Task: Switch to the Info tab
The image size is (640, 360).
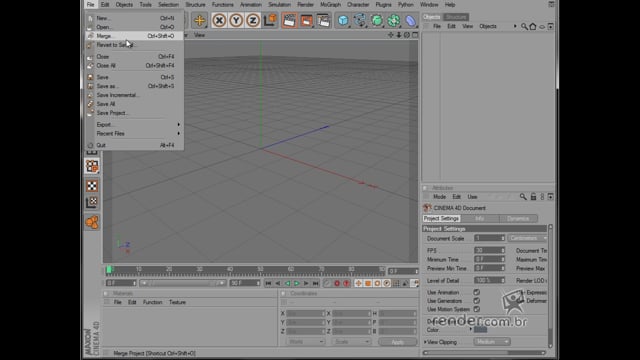Action: pos(480,218)
